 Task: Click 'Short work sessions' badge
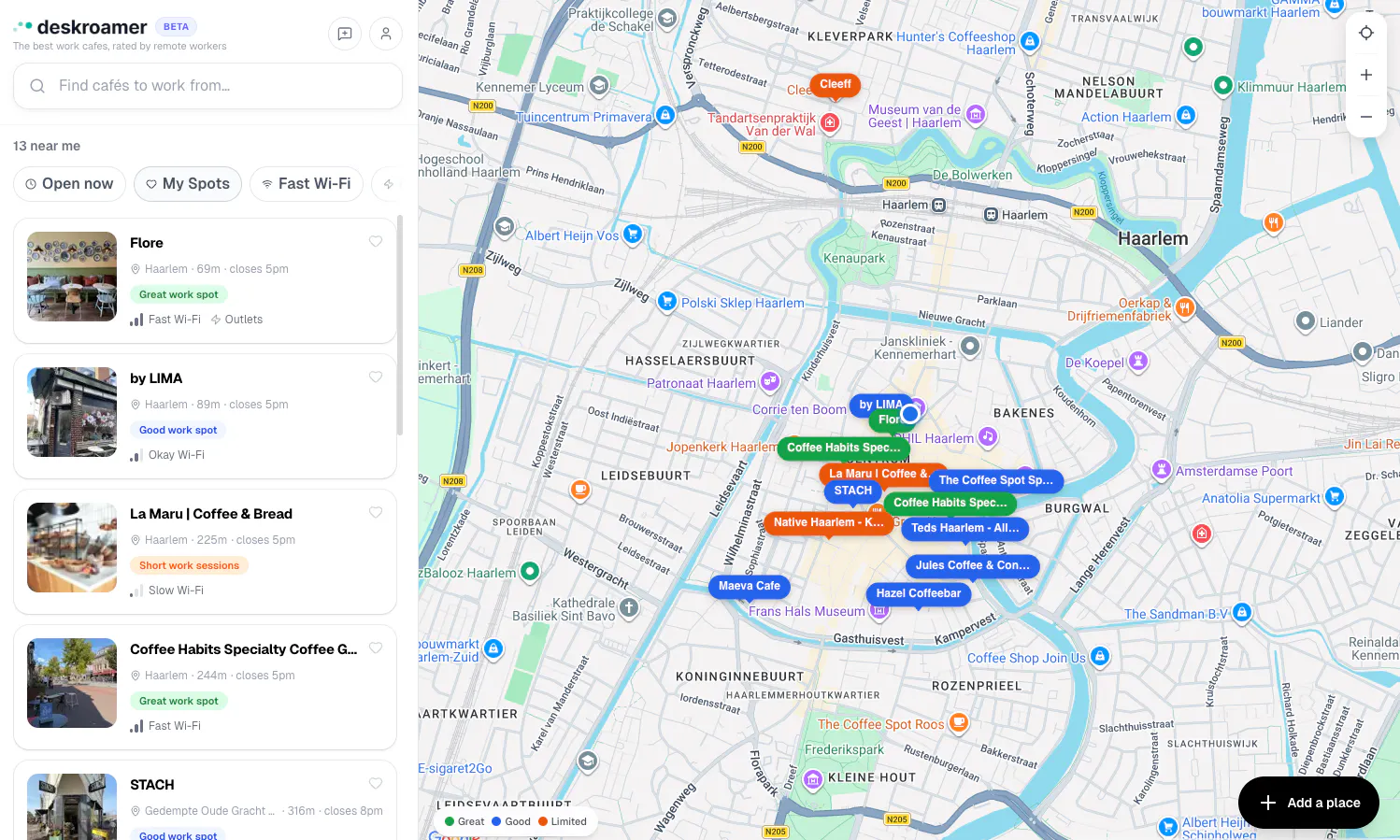coord(190,565)
